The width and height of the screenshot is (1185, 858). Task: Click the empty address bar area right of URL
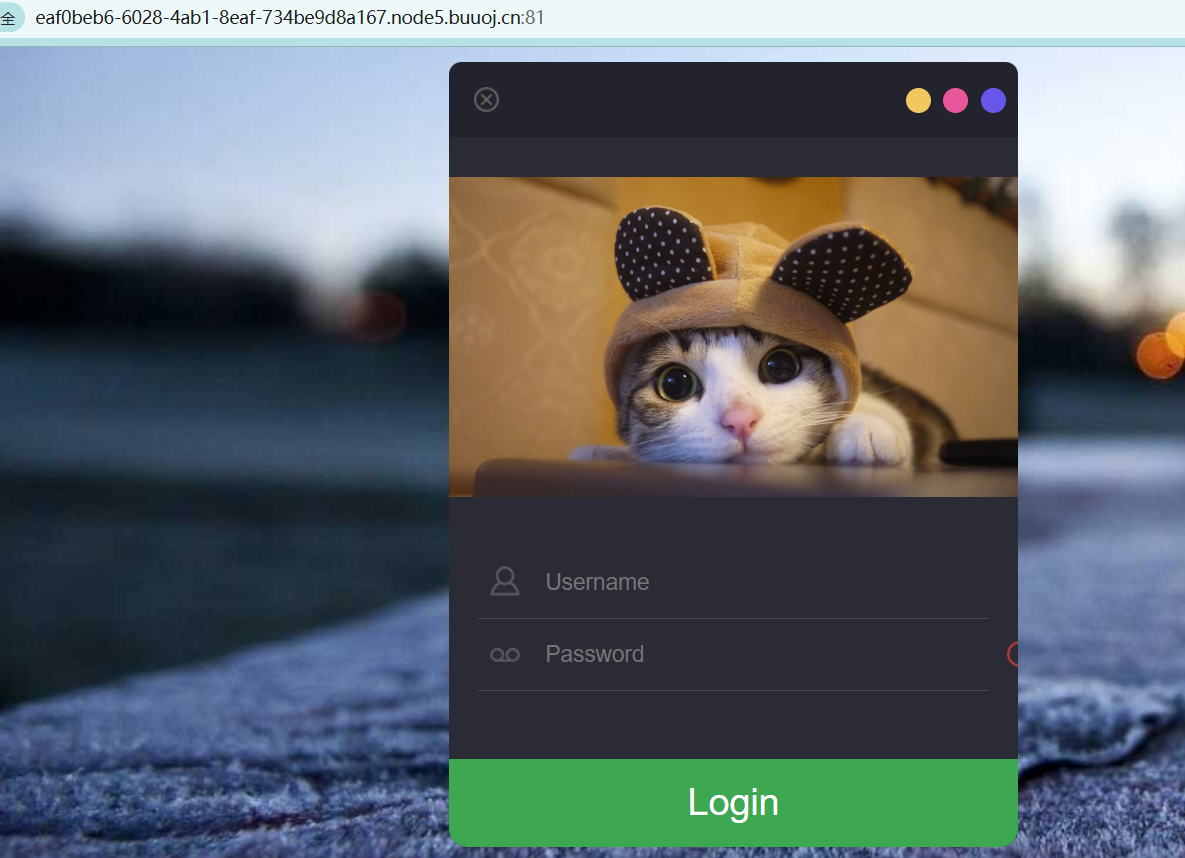point(850,18)
